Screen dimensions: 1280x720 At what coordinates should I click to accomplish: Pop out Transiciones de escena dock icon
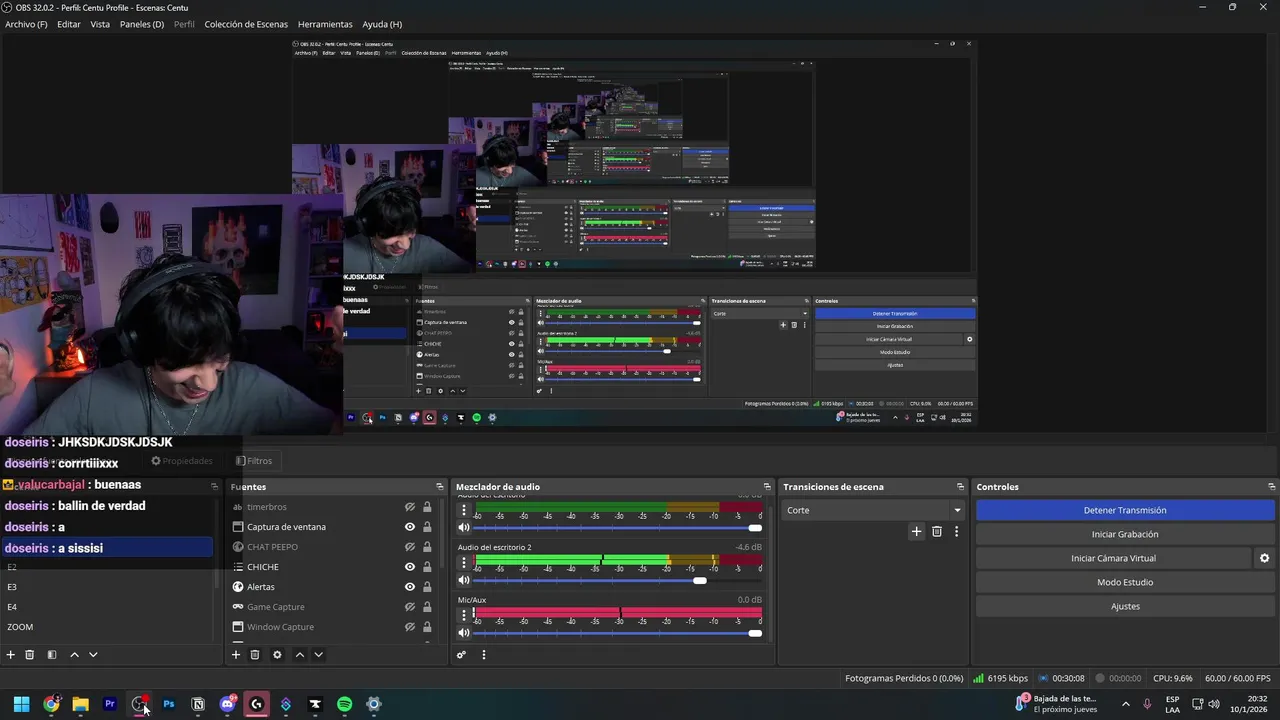point(962,487)
